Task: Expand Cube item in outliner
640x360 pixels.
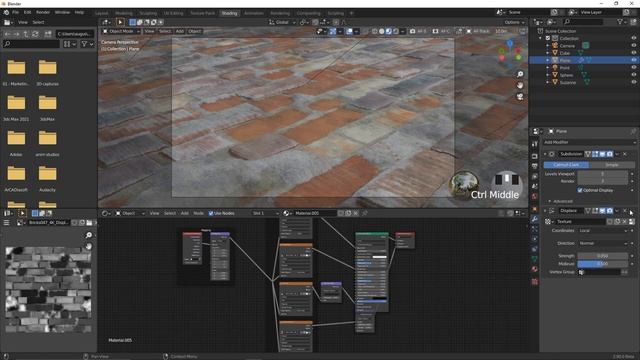Action: click(x=548, y=53)
